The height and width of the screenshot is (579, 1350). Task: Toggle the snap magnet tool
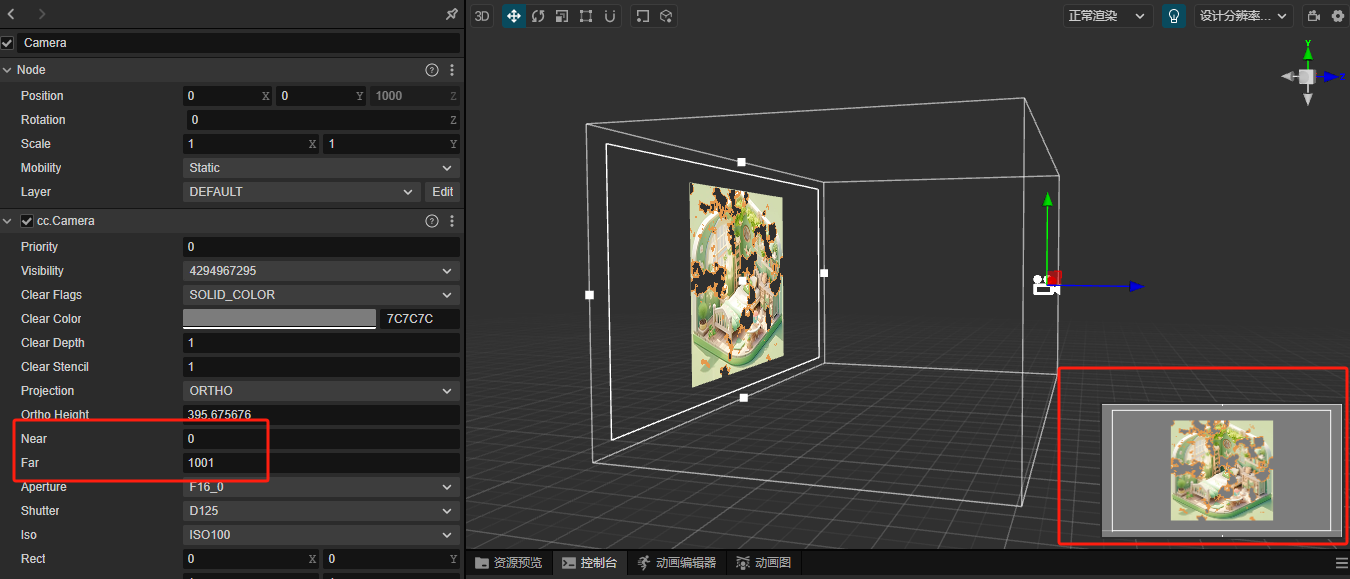point(610,16)
